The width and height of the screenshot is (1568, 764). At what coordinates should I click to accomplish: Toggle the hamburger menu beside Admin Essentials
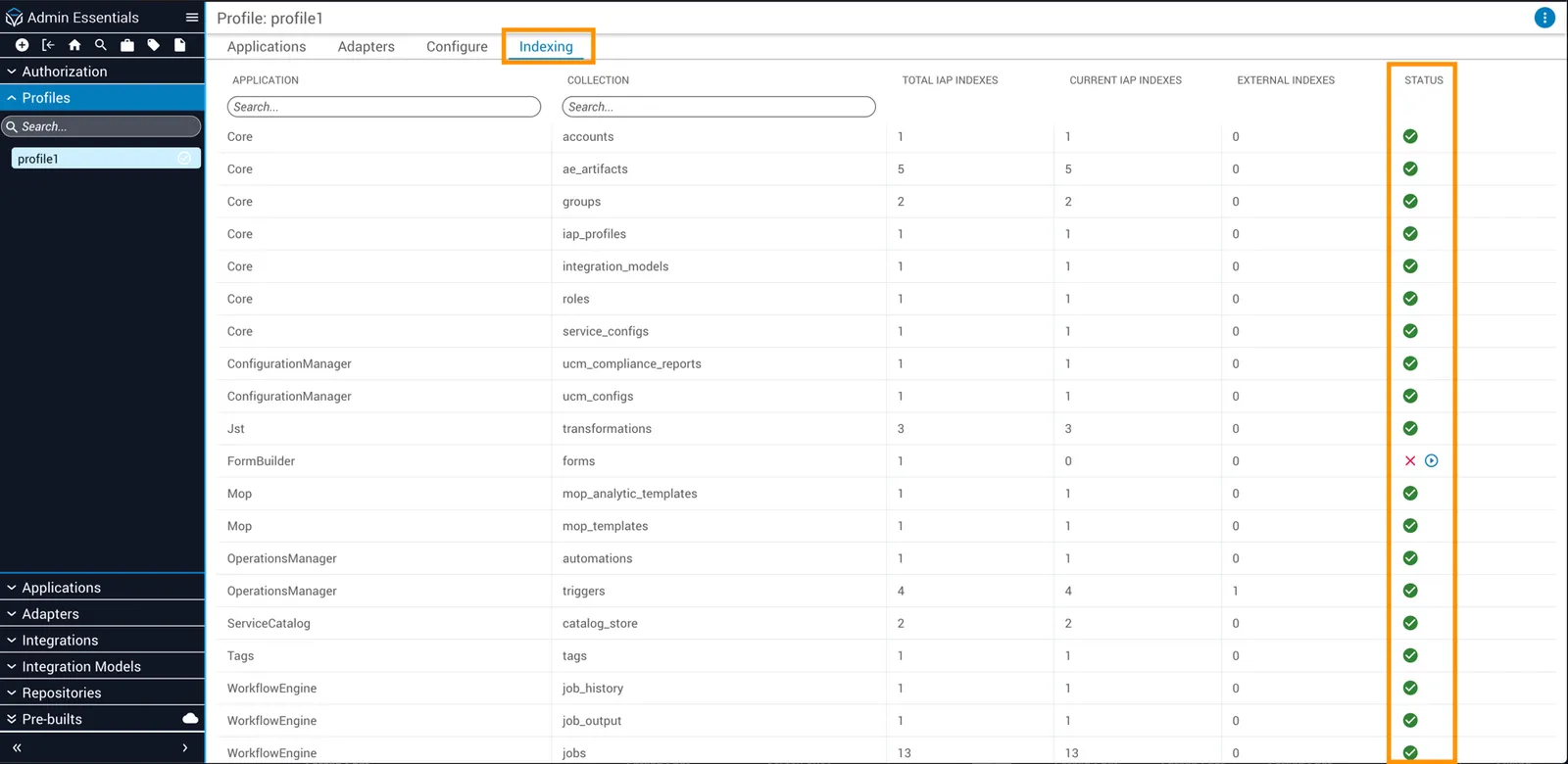click(x=192, y=18)
